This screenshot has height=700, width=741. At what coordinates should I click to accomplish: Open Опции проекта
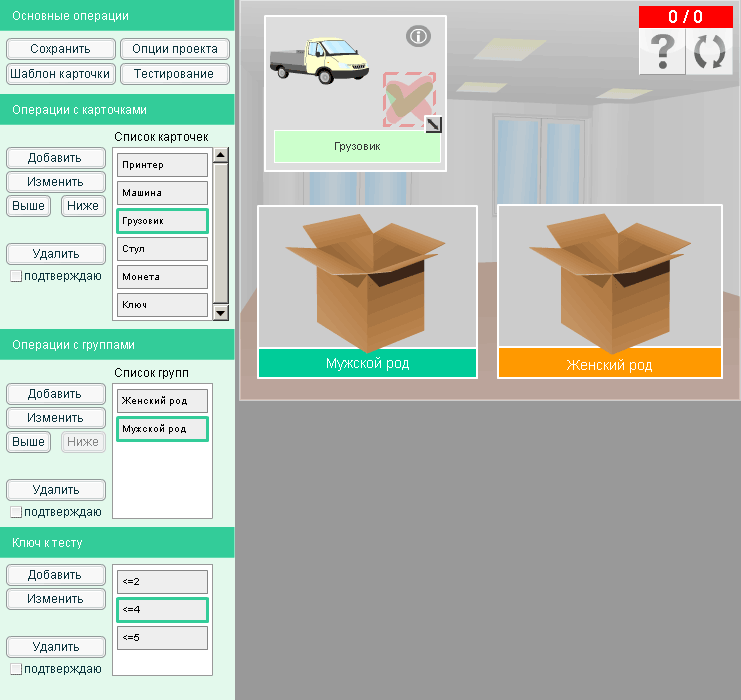[x=175, y=49]
